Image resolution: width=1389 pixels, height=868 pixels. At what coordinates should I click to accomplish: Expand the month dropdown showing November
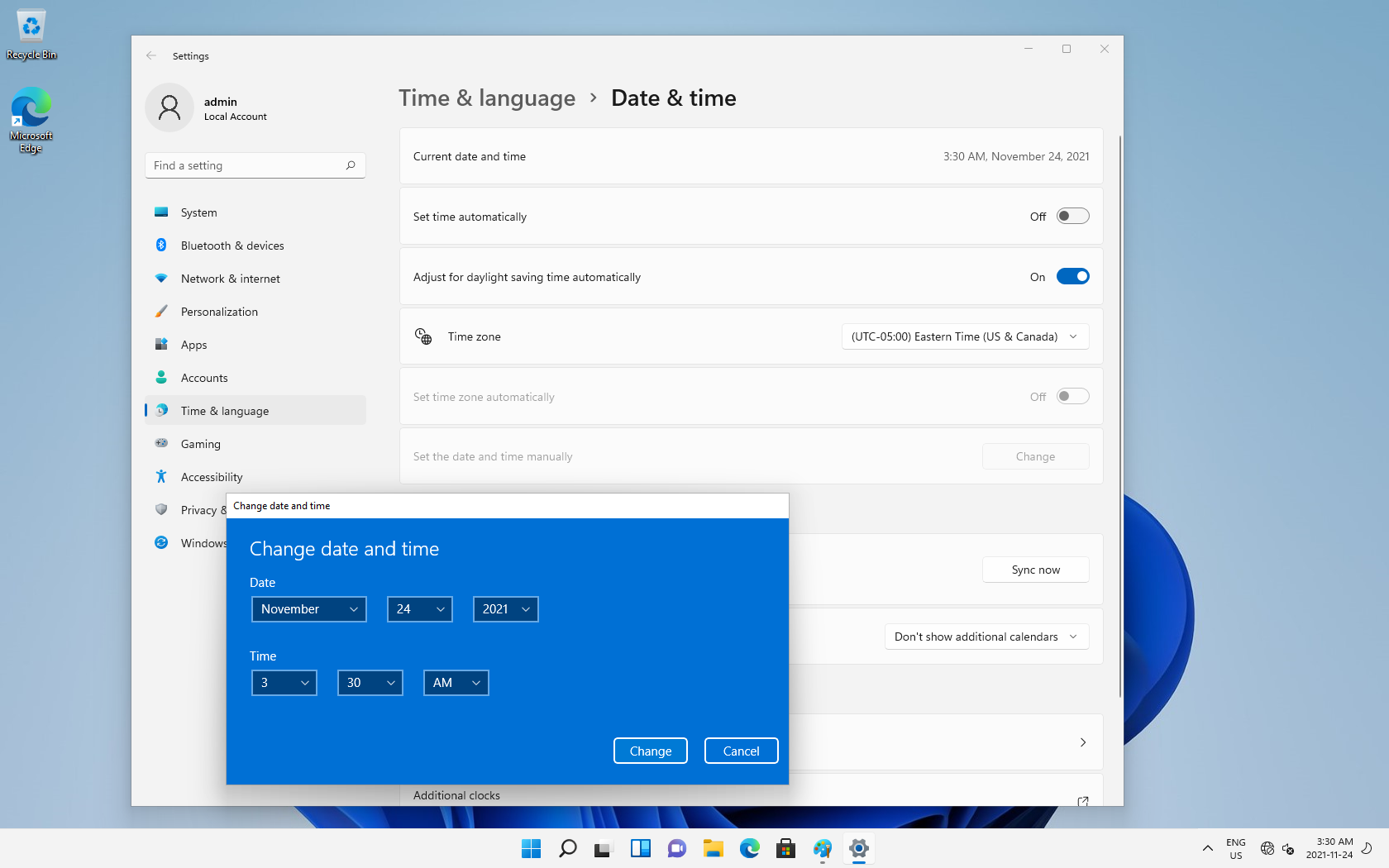point(309,609)
